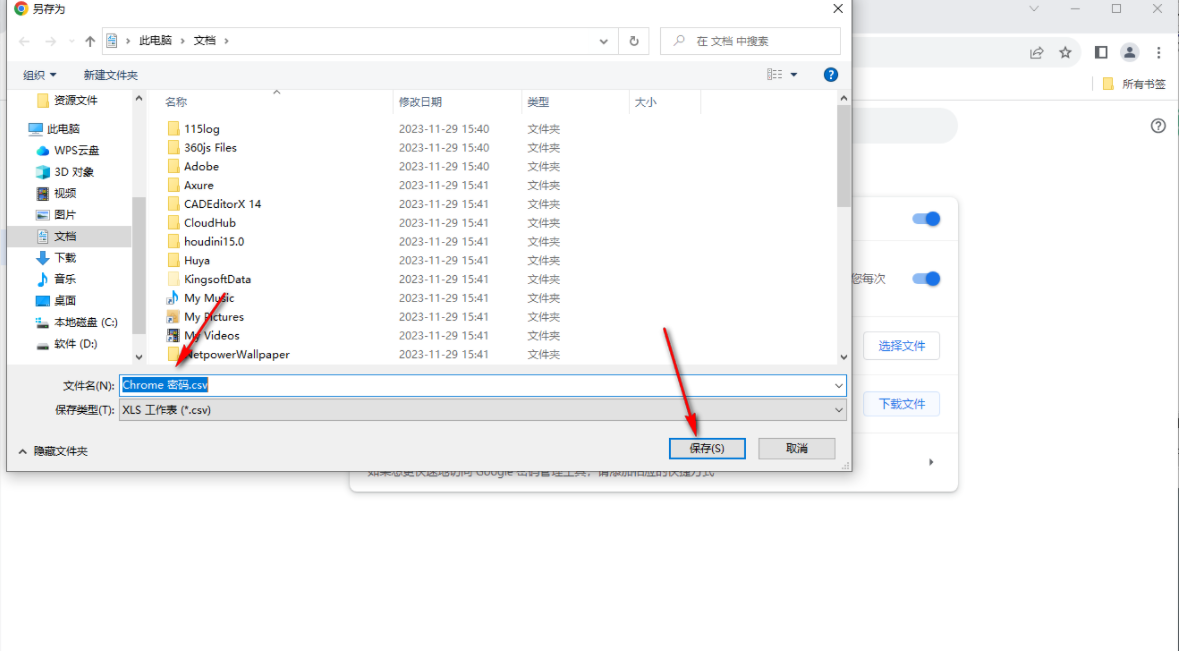Select 此电脑 in address path

click(156, 41)
